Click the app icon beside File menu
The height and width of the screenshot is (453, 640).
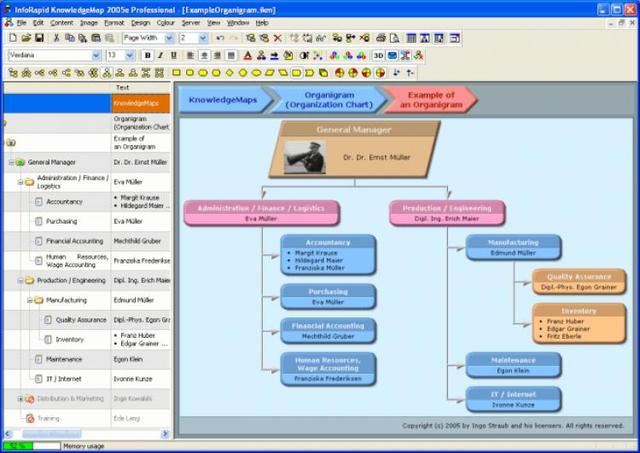pos(8,22)
